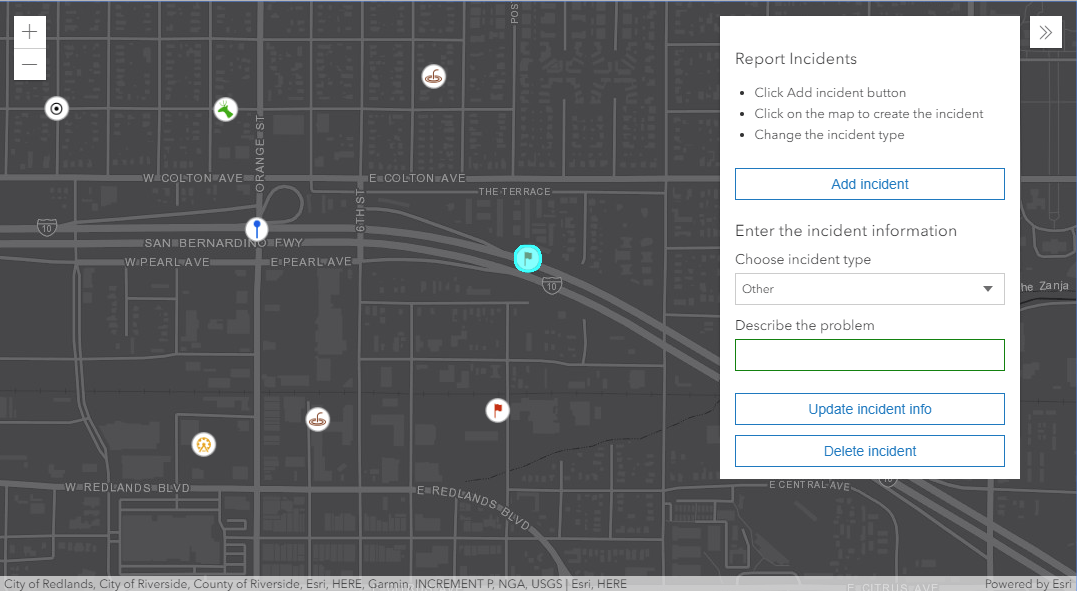Click Update incident info button

[870, 409]
